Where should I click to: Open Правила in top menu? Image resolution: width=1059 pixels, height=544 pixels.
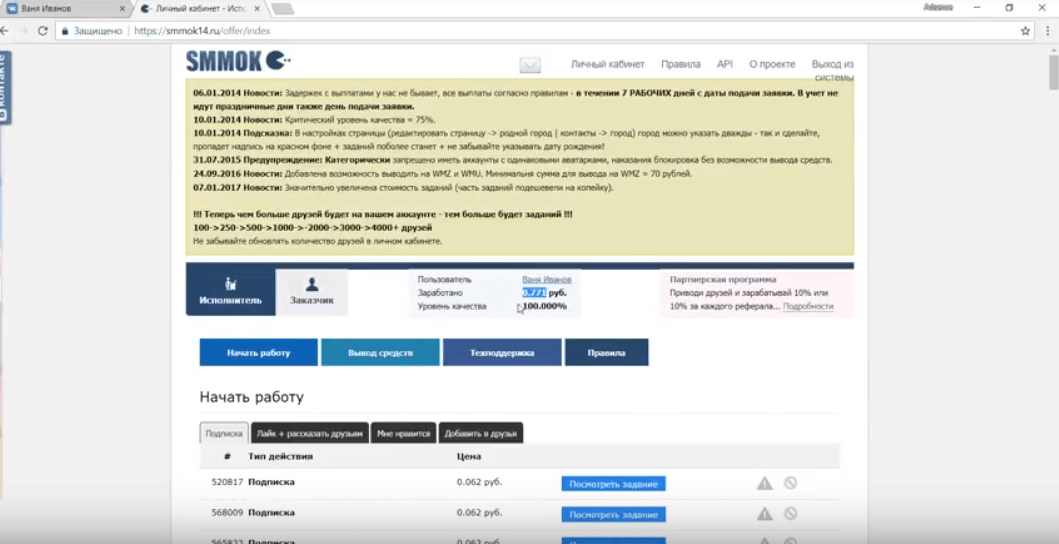coord(681,64)
